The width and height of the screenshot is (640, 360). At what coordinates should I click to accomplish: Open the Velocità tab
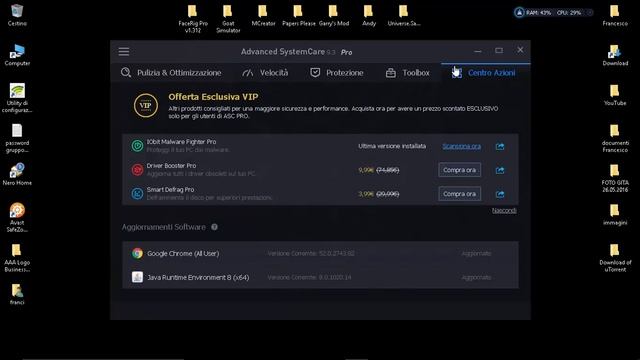pos(265,73)
